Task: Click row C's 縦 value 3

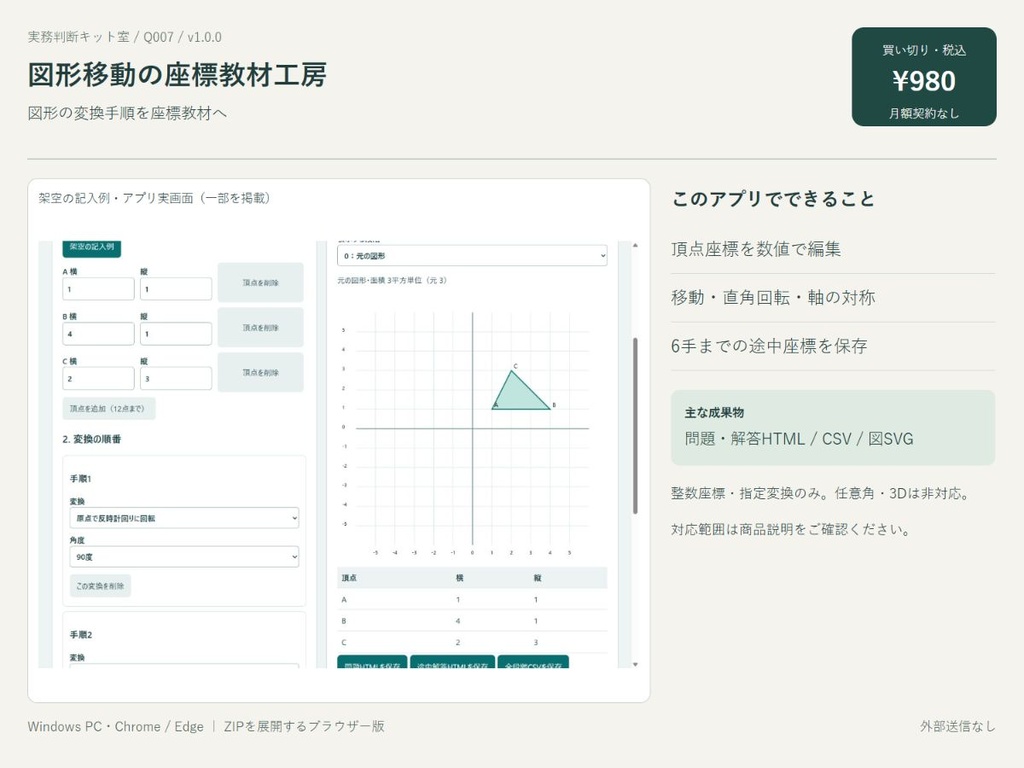Action: coord(536,643)
